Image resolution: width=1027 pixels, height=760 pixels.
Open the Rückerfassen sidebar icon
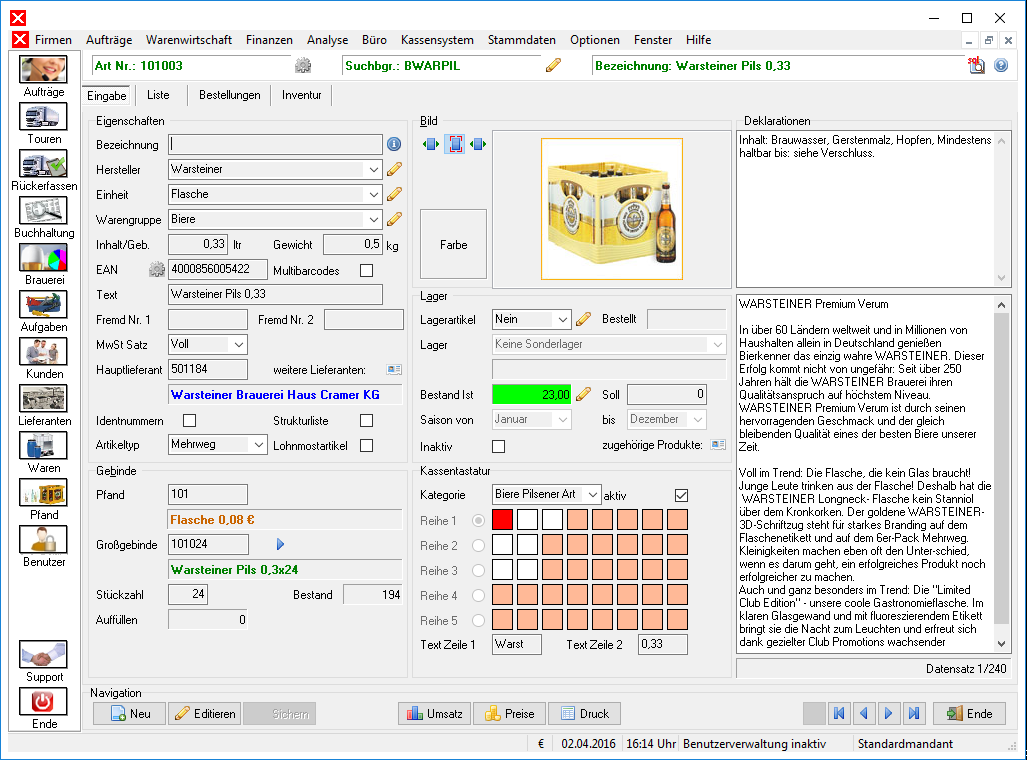(x=43, y=164)
